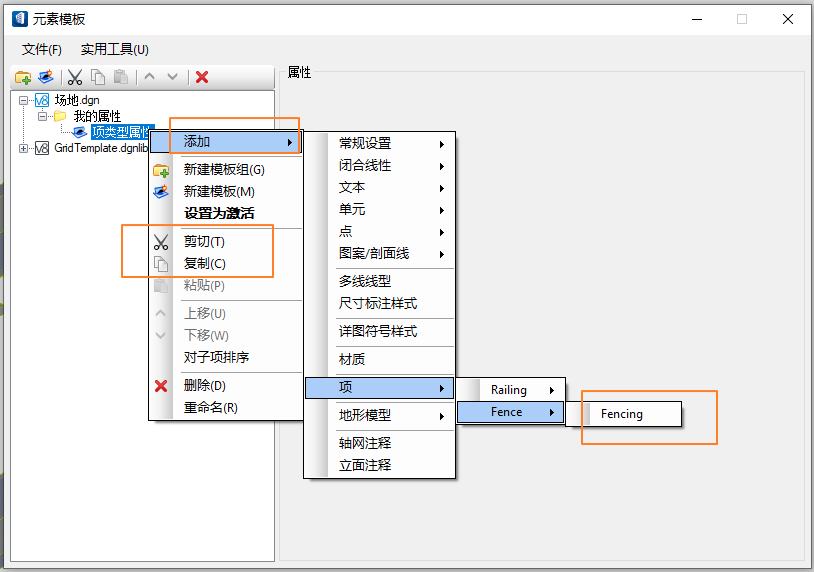This screenshot has height=572, width=814.
Task: Expand the GridTemplate.dgnlib tree node
Action: [x=23, y=148]
